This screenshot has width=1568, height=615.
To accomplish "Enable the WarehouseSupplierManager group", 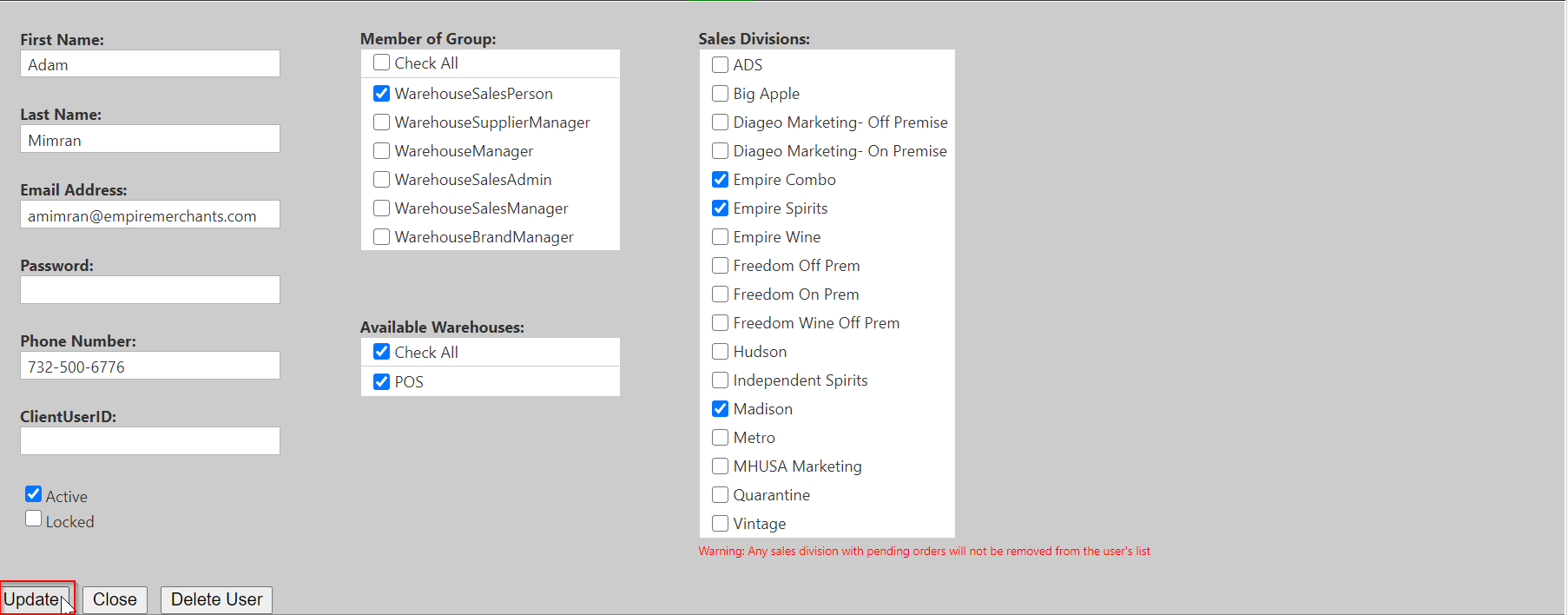I will pos(381,122).
